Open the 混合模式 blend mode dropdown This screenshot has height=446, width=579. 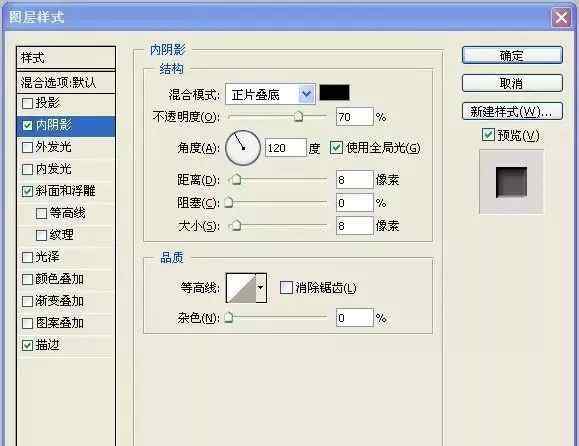click(306, 95)
